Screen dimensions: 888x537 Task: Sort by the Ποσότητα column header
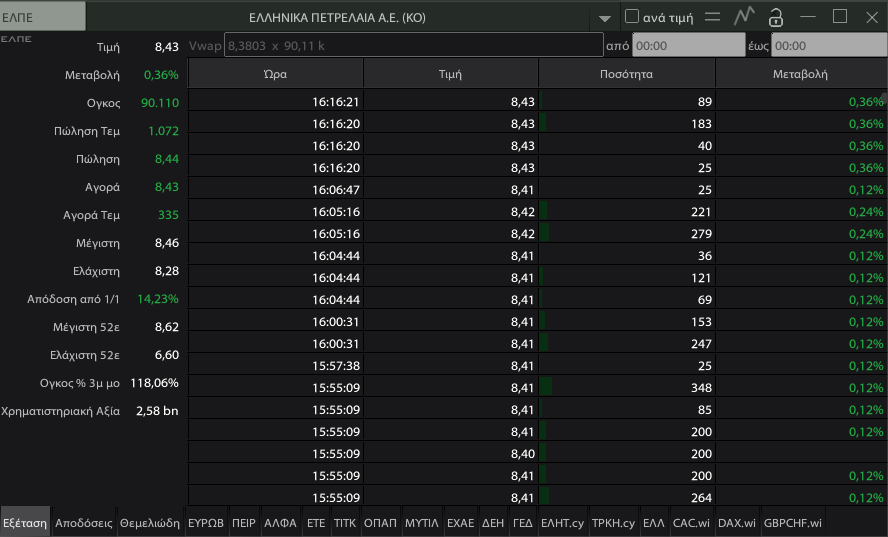tap(626, 74)
